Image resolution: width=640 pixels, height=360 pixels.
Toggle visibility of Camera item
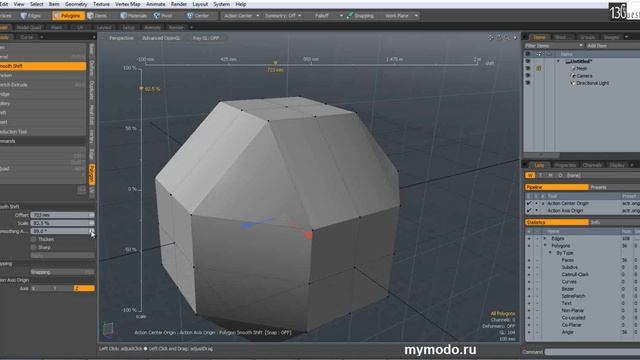528,76
